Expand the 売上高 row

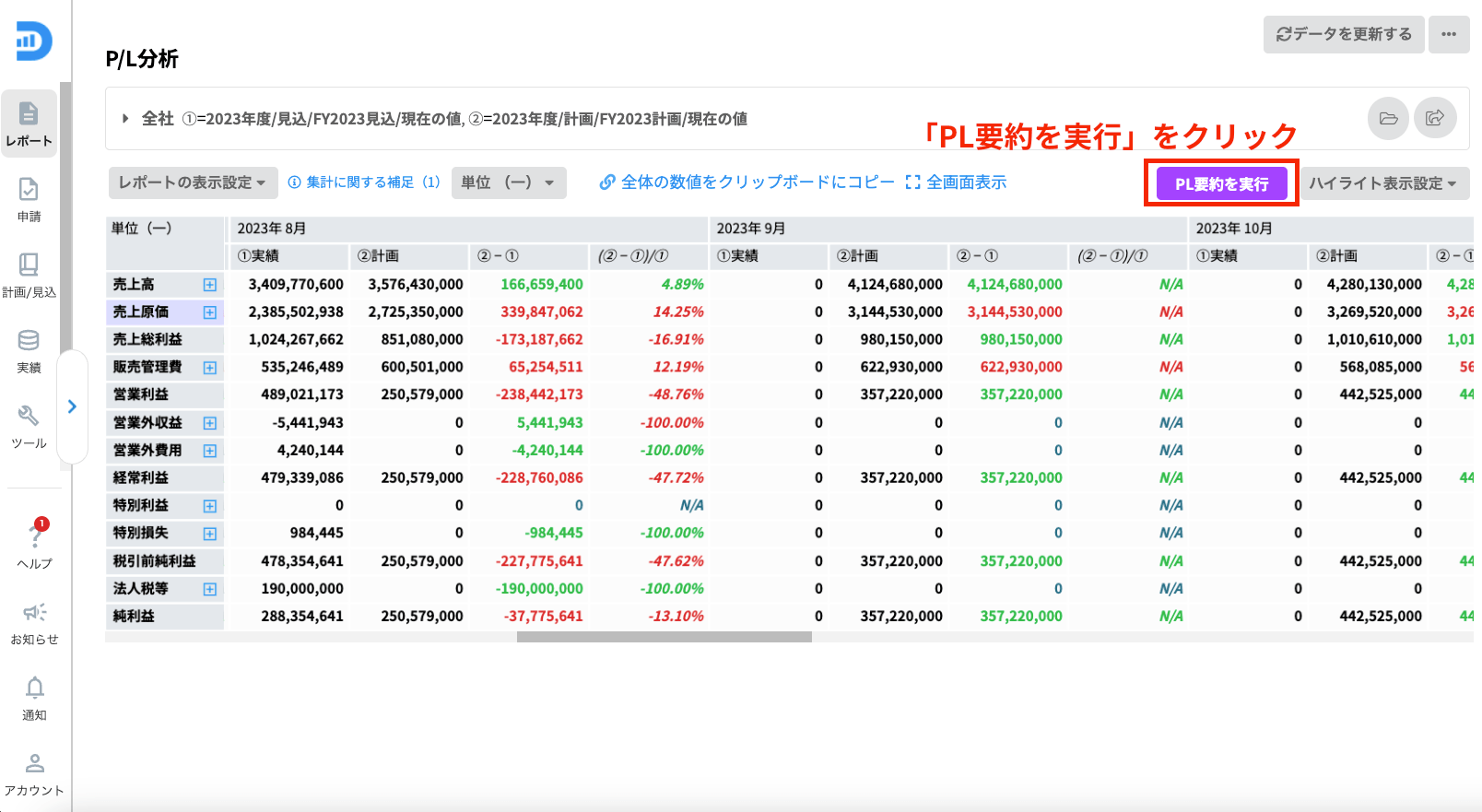pyautogui.click(x=210, y=285)
